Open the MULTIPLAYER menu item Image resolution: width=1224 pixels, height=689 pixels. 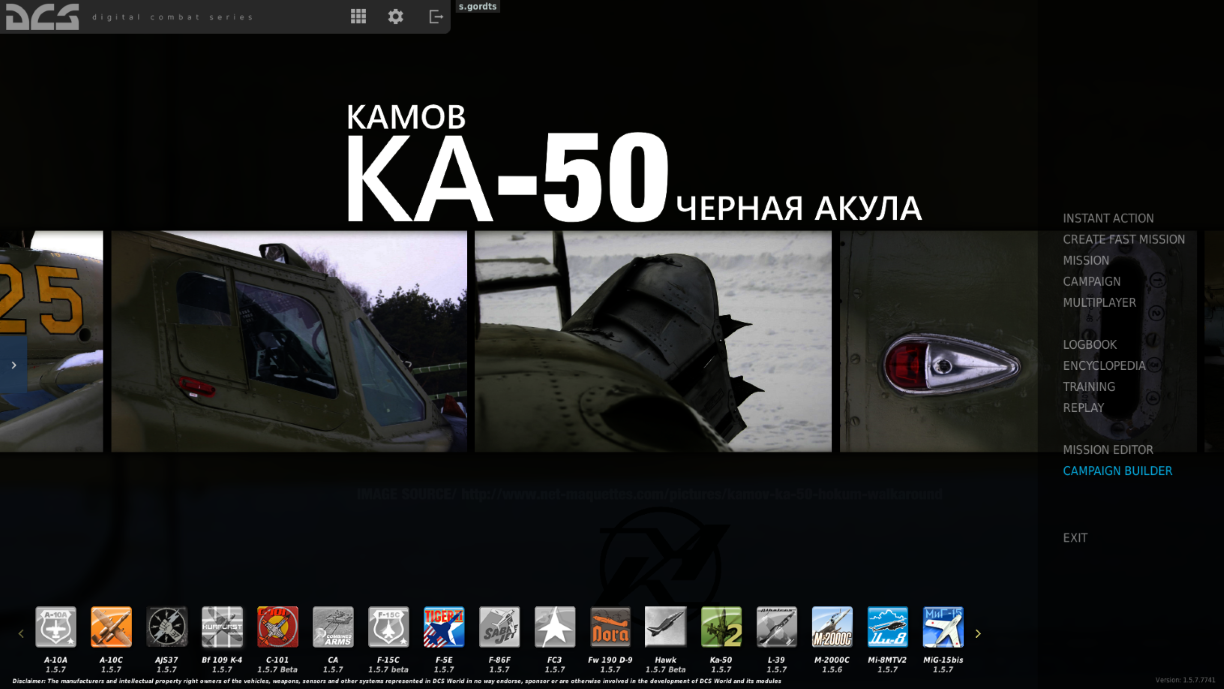pos(1099,302)
